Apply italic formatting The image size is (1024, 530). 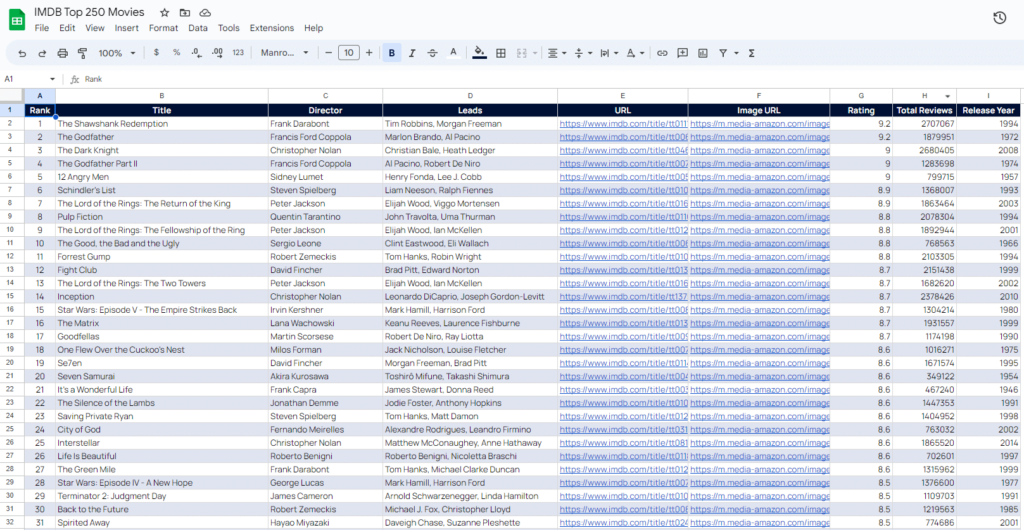coord(412,53)
